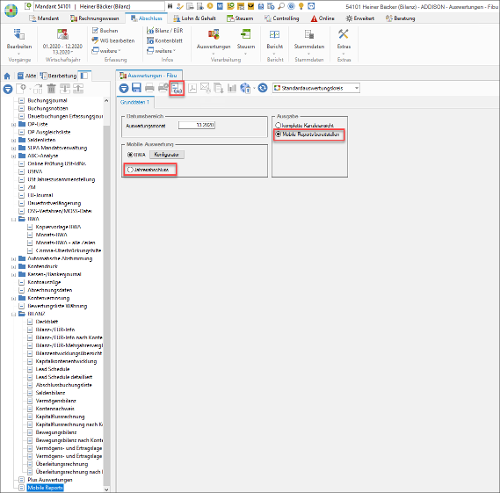
Task: Click the Konfigurator button
Action: point(166,155)
